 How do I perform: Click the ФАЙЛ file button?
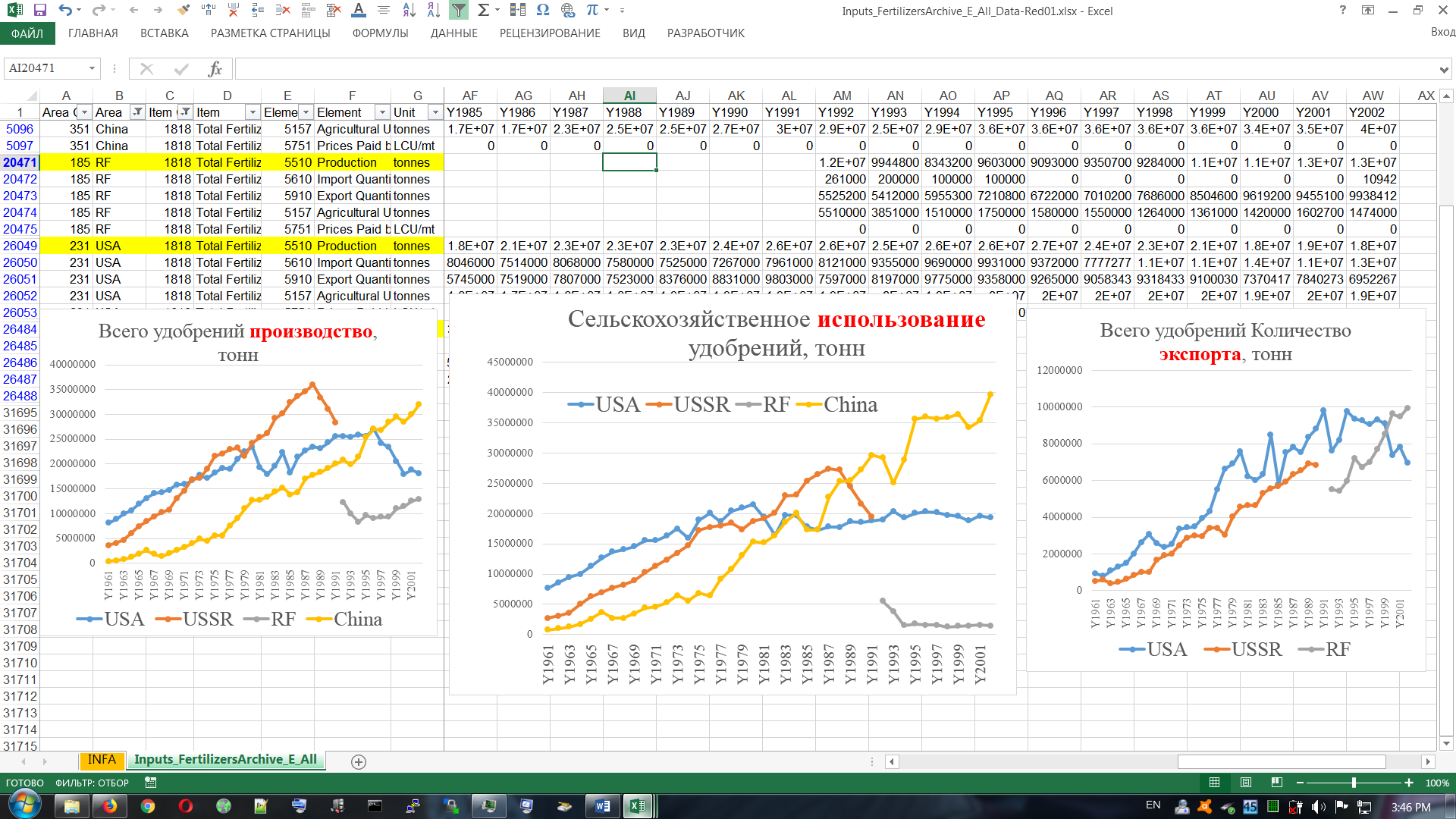tap(27, 33)
